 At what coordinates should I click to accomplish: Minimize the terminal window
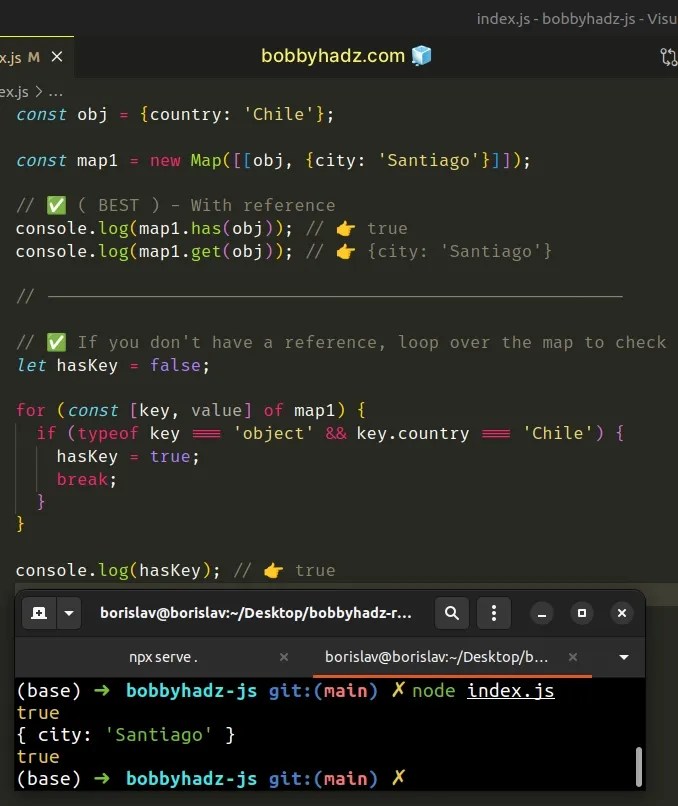click(542, 613)
